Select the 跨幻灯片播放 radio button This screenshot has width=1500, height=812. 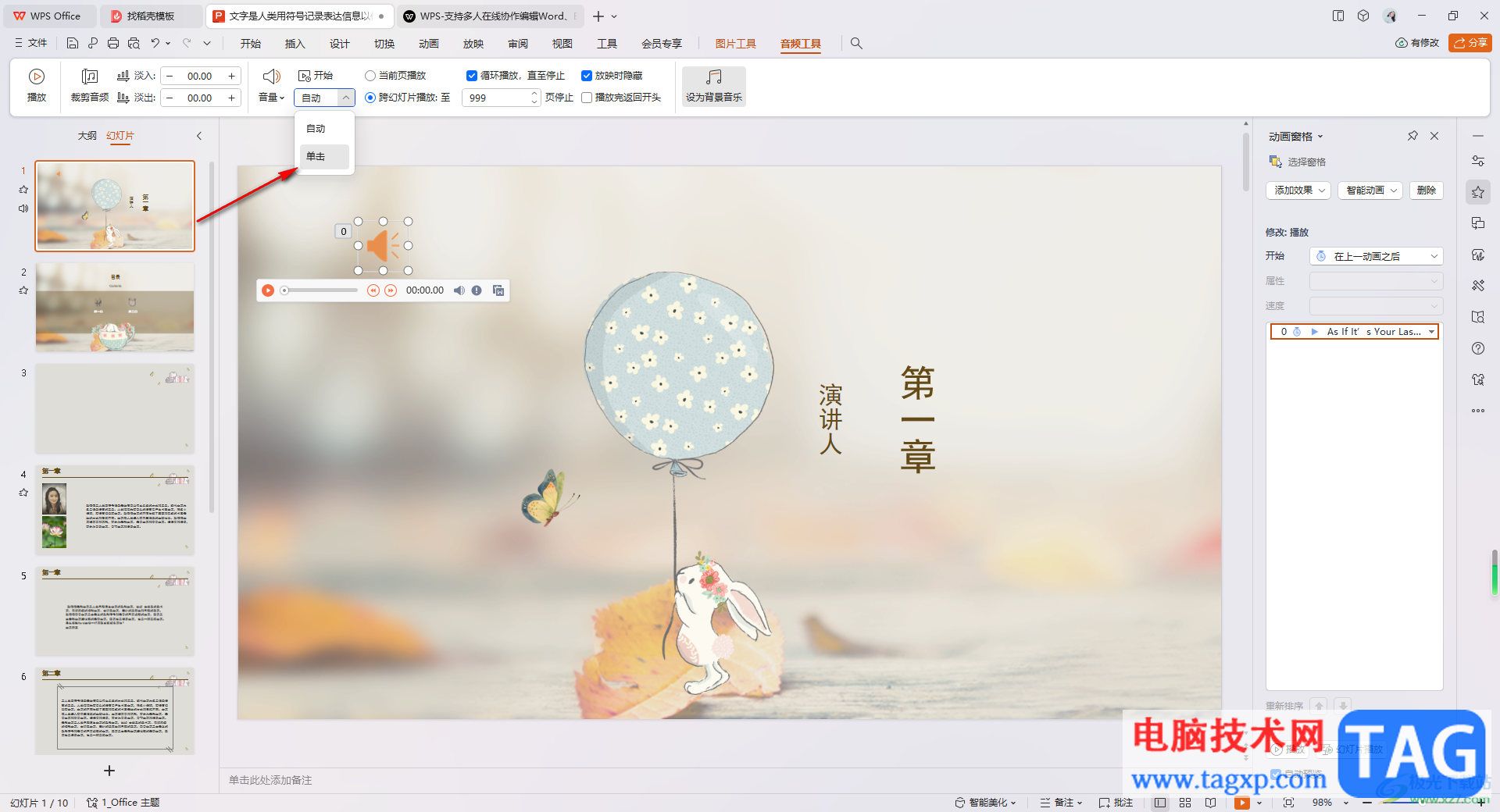pos(370,98)
